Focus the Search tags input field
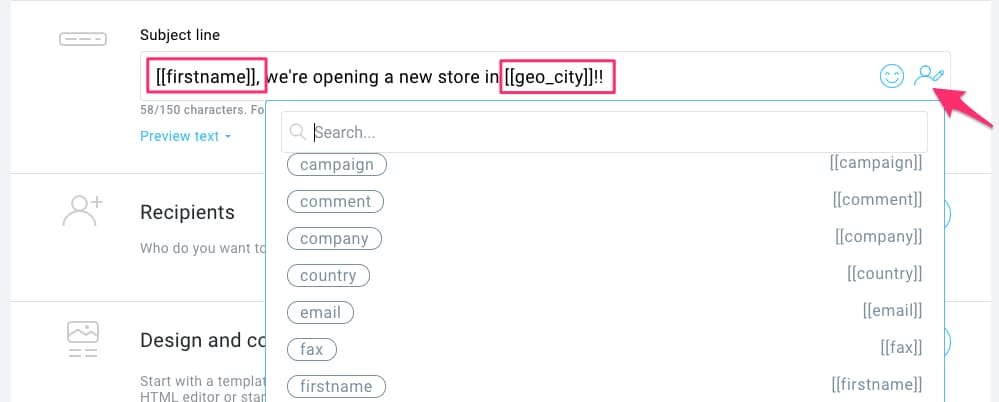This screenshot has width=999, height=402. pos(604,132)
